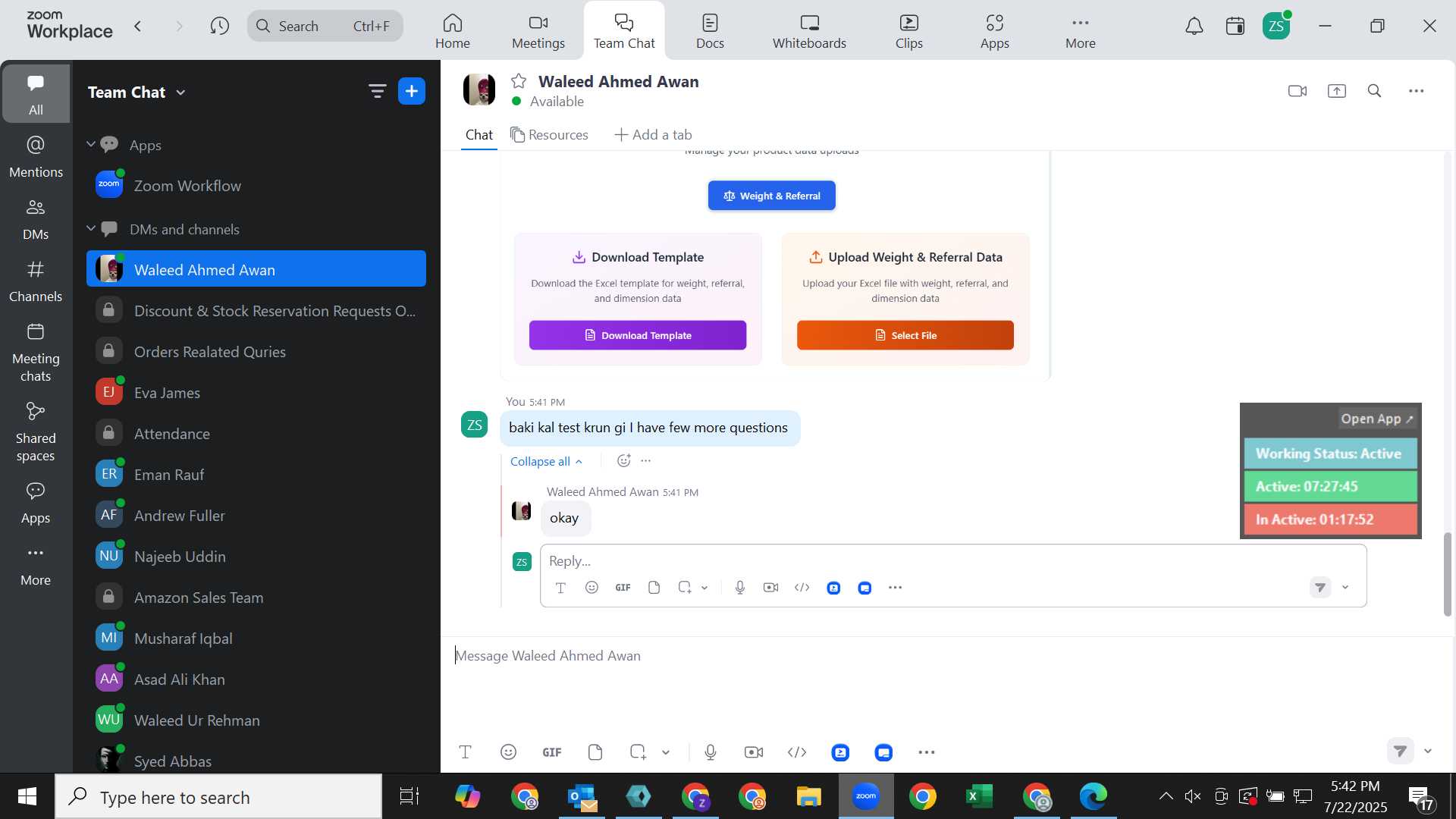1456x819 pixels.
Task: Open screenshot dropdown arrow in main toolbar
Action: tap(666, 752)
